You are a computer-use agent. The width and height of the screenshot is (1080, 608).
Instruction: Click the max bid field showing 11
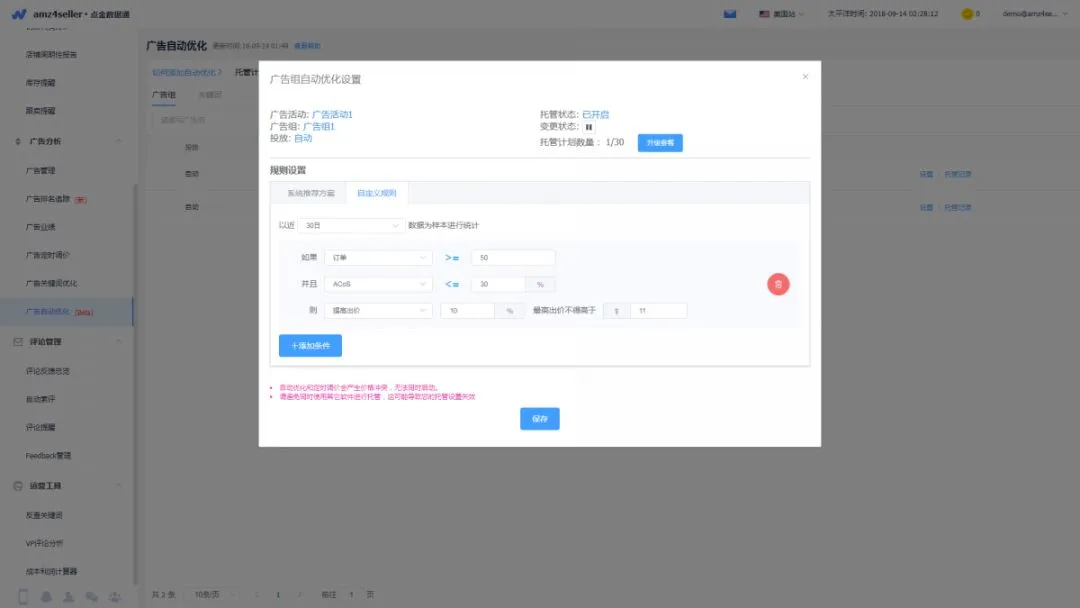pos(658,311)
